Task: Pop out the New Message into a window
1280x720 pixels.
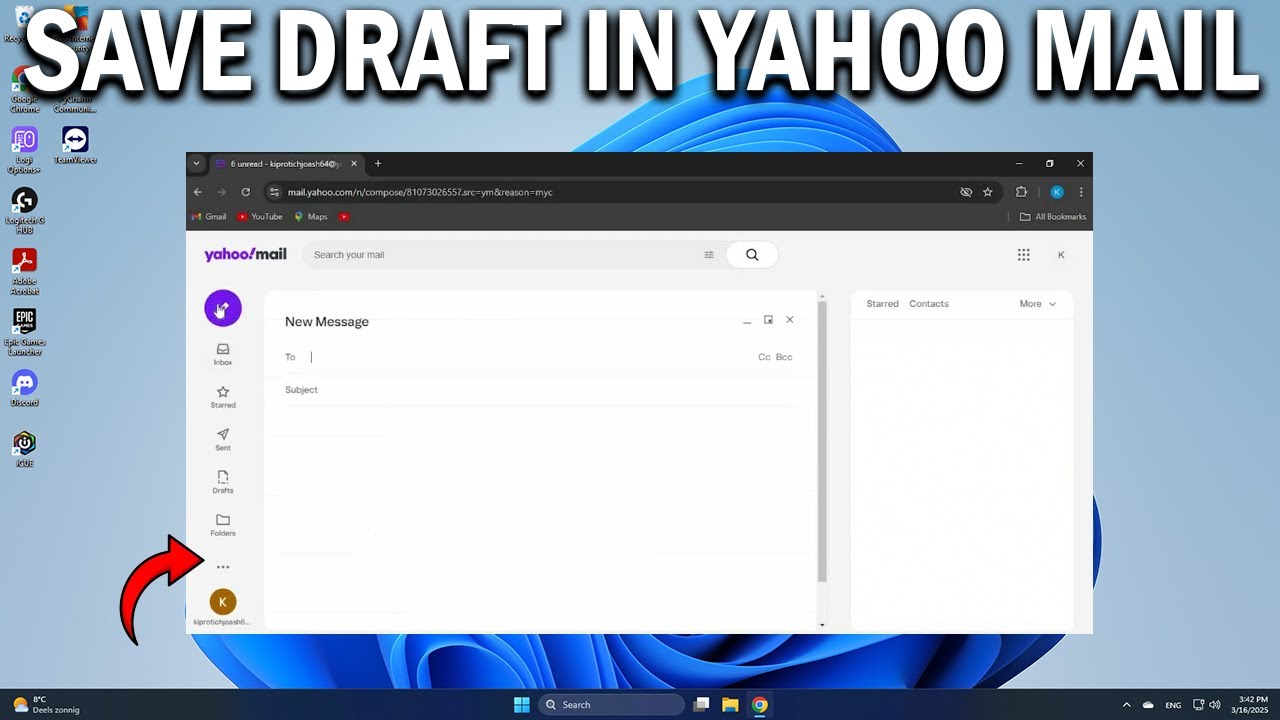Action: tap(768, 320)
